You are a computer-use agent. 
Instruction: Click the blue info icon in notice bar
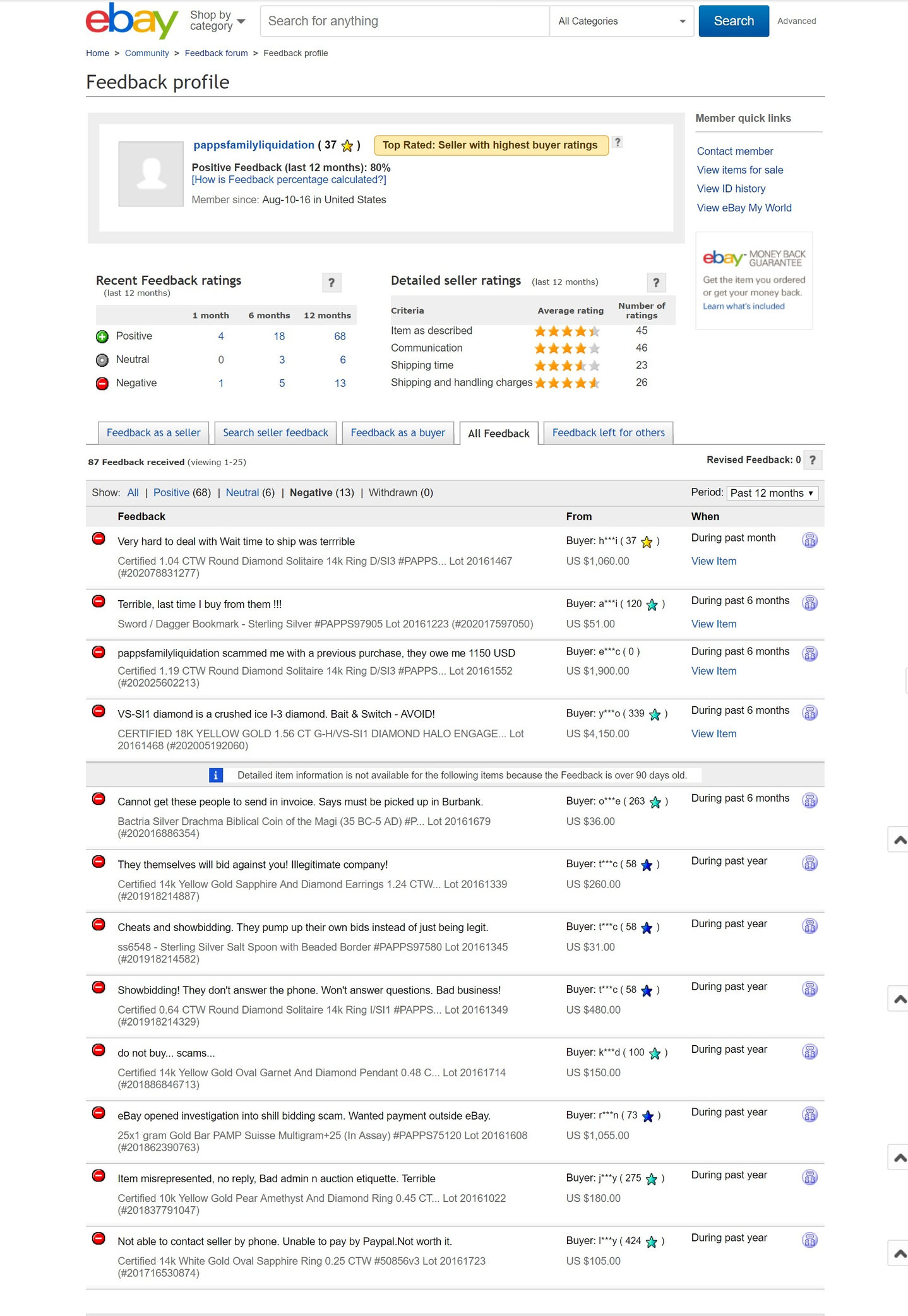coord(216,775)
